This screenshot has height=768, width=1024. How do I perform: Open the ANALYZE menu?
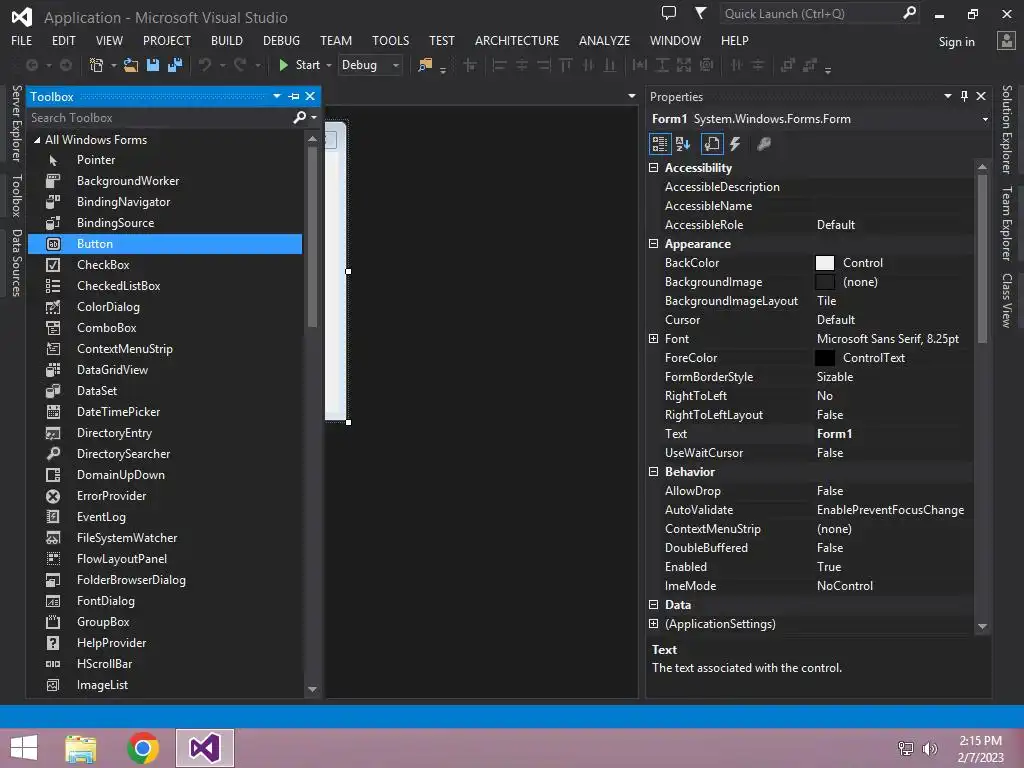604,40
